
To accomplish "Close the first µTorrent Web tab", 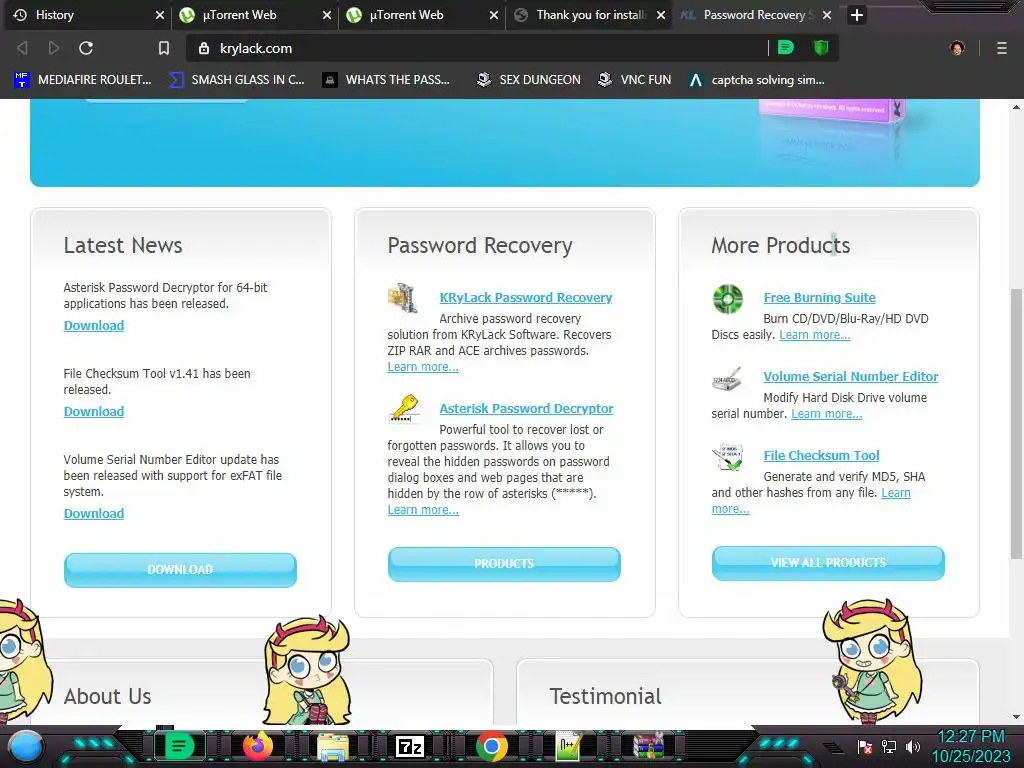I will (x=327, y=14).
